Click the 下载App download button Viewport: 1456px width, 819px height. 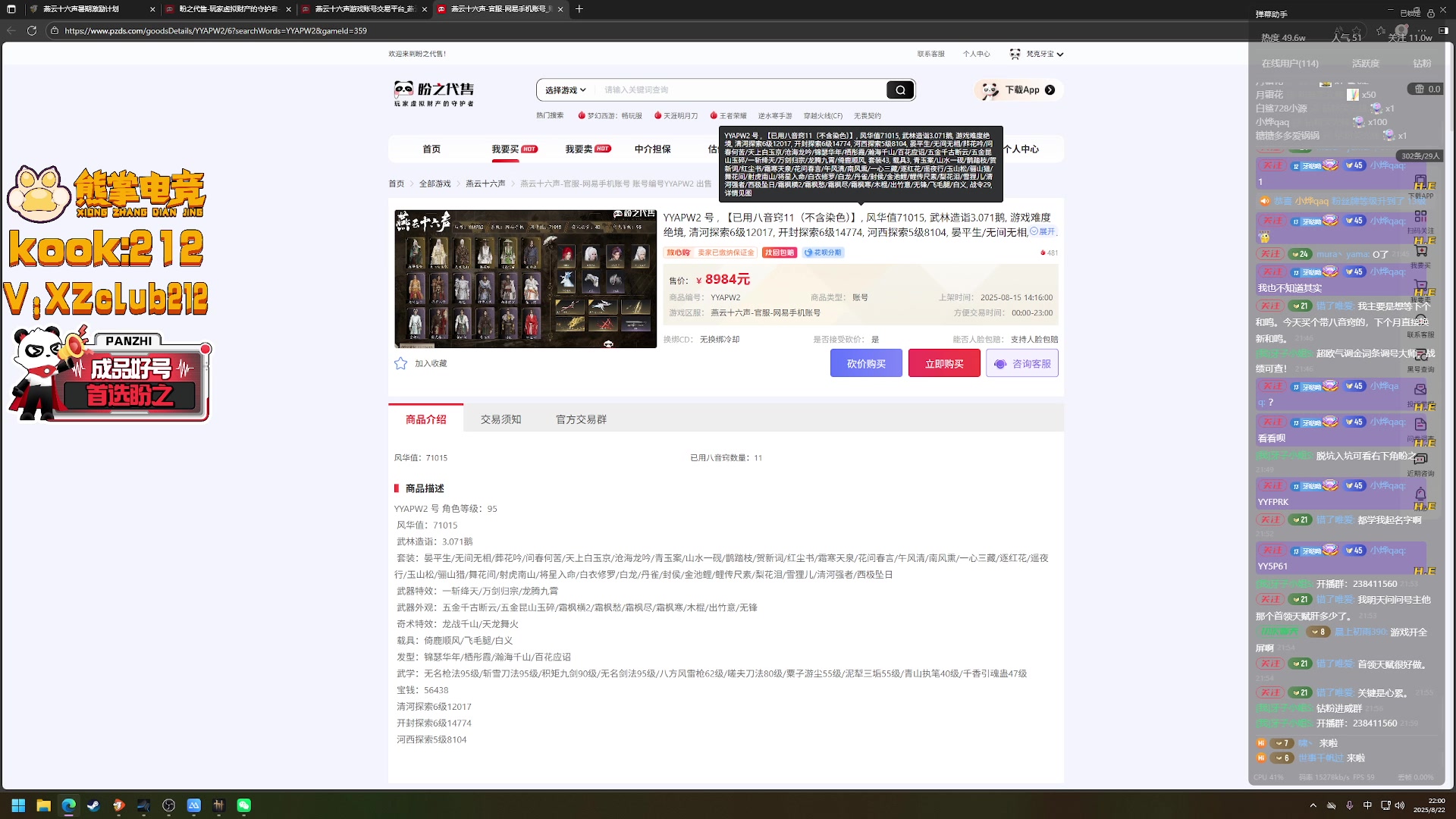coord(1018,90)
